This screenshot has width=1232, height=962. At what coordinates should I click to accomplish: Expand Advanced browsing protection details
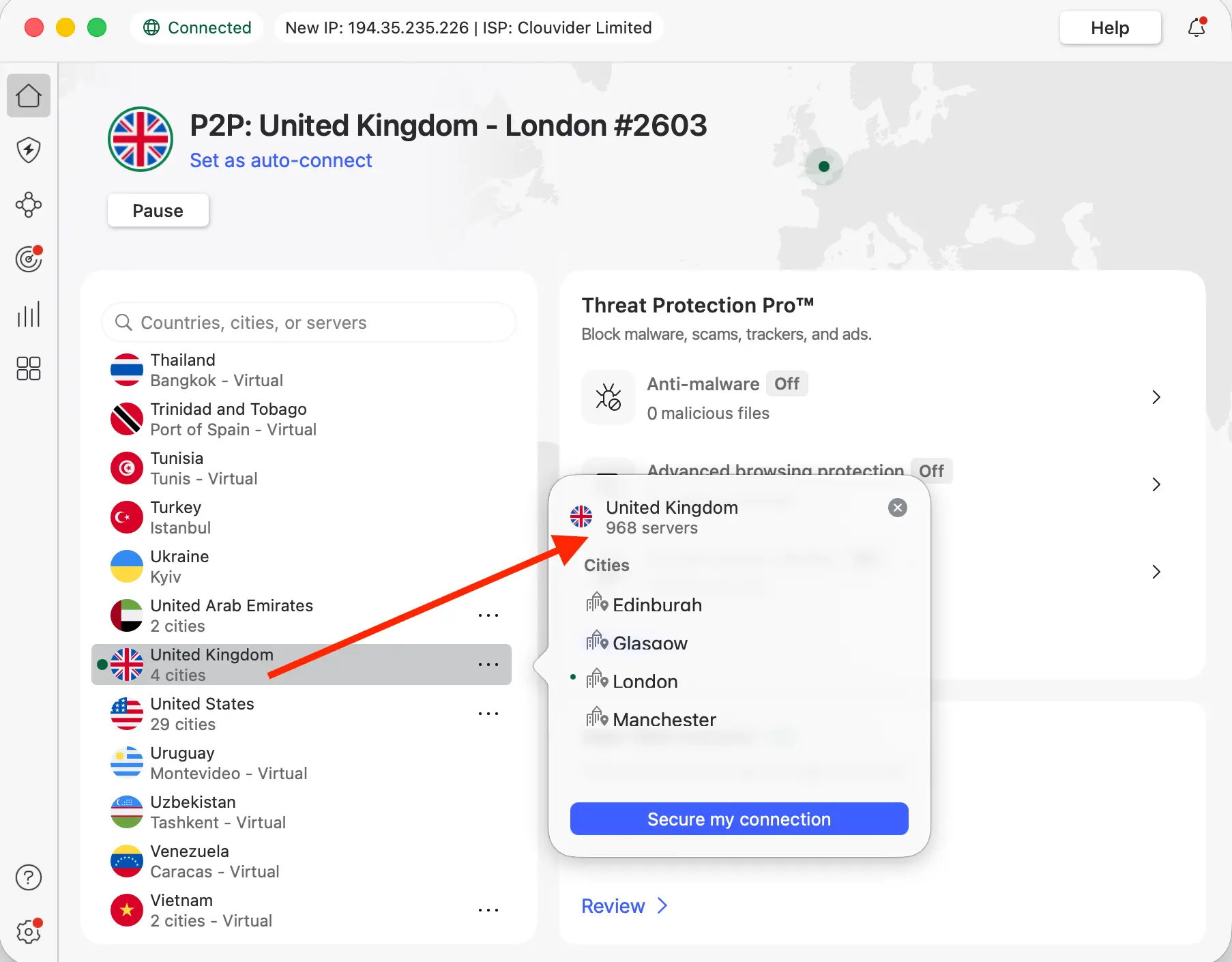point(1156,484)
